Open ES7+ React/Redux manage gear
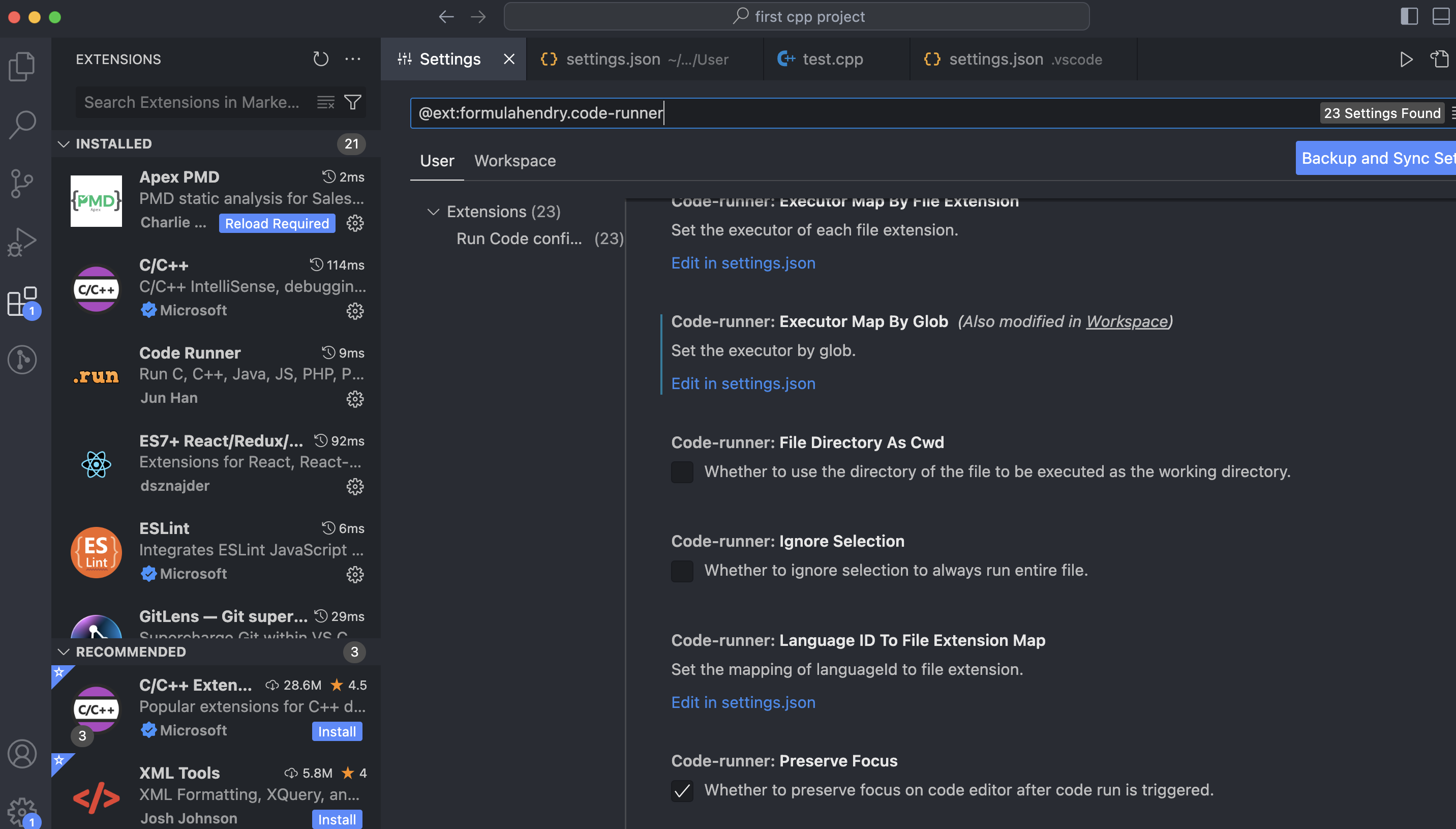 (x=355, y=486)
